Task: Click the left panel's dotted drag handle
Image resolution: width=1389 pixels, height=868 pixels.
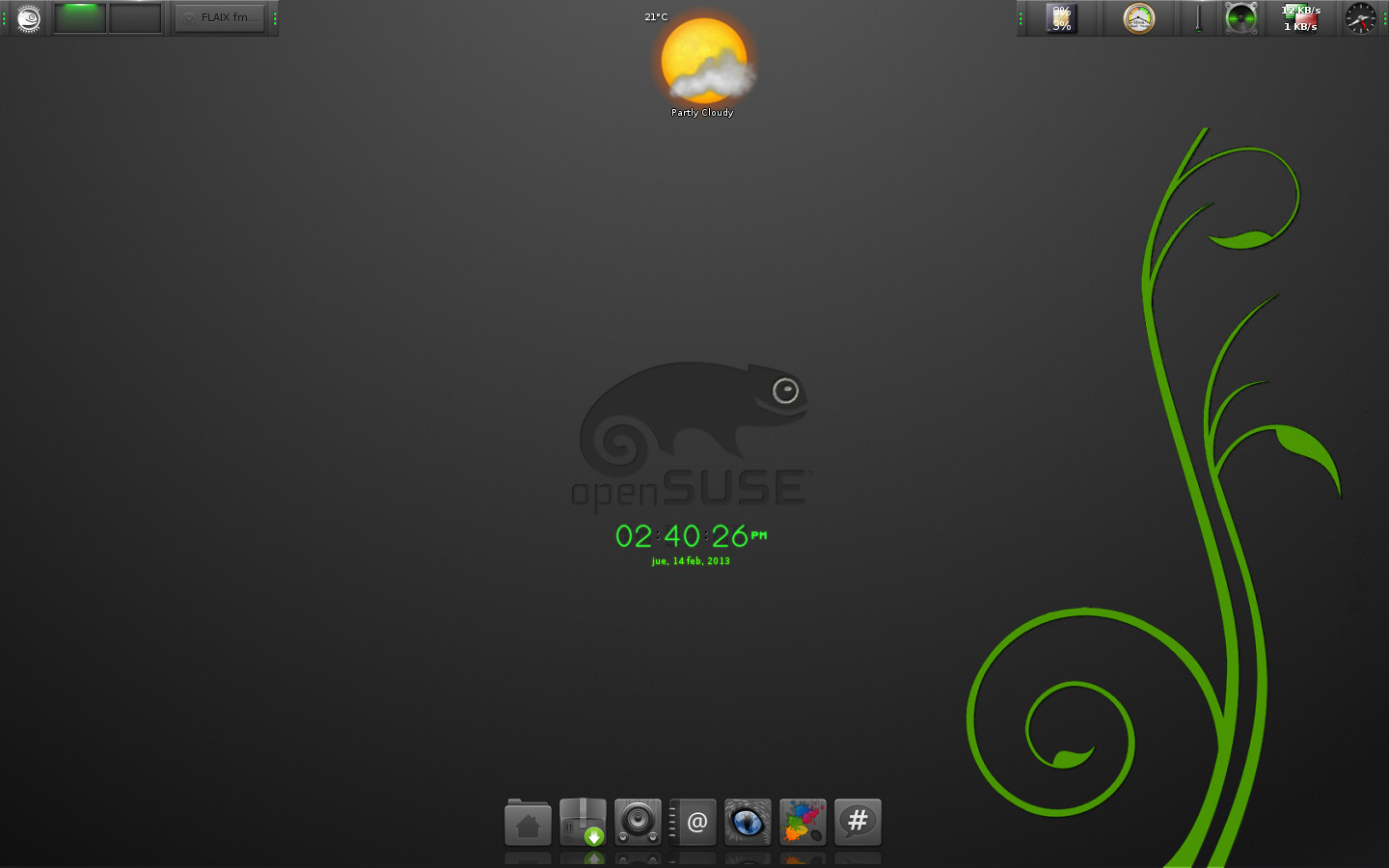Action: click(4, 17)
